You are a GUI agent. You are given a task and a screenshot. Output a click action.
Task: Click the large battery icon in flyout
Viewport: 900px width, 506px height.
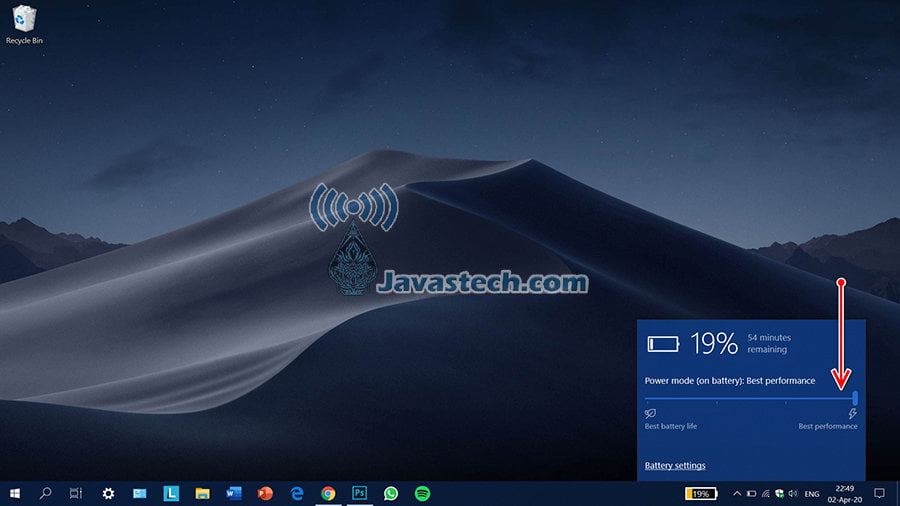point(664,344)
